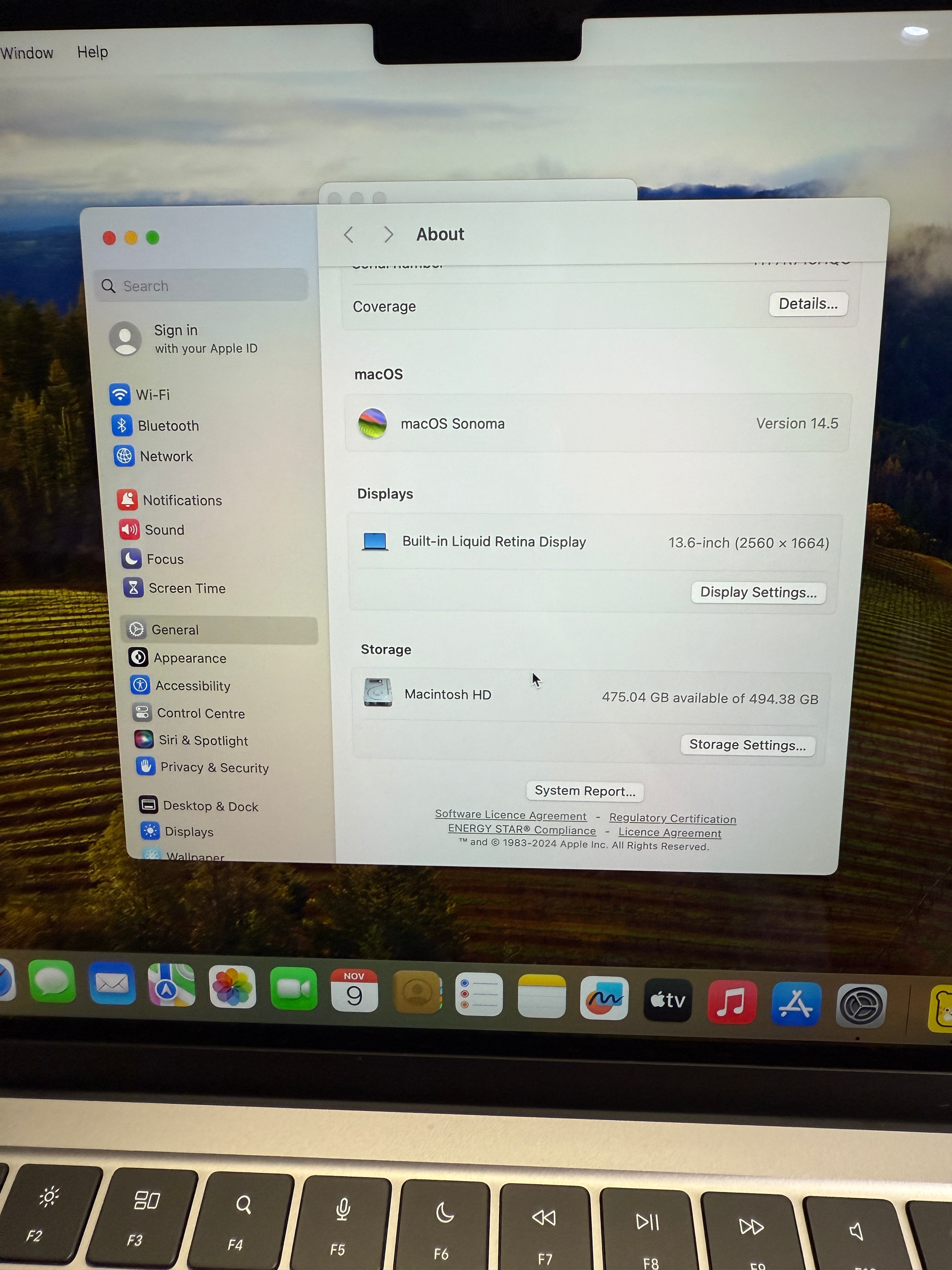Open Accessibility settings

[x=181, y=685]
